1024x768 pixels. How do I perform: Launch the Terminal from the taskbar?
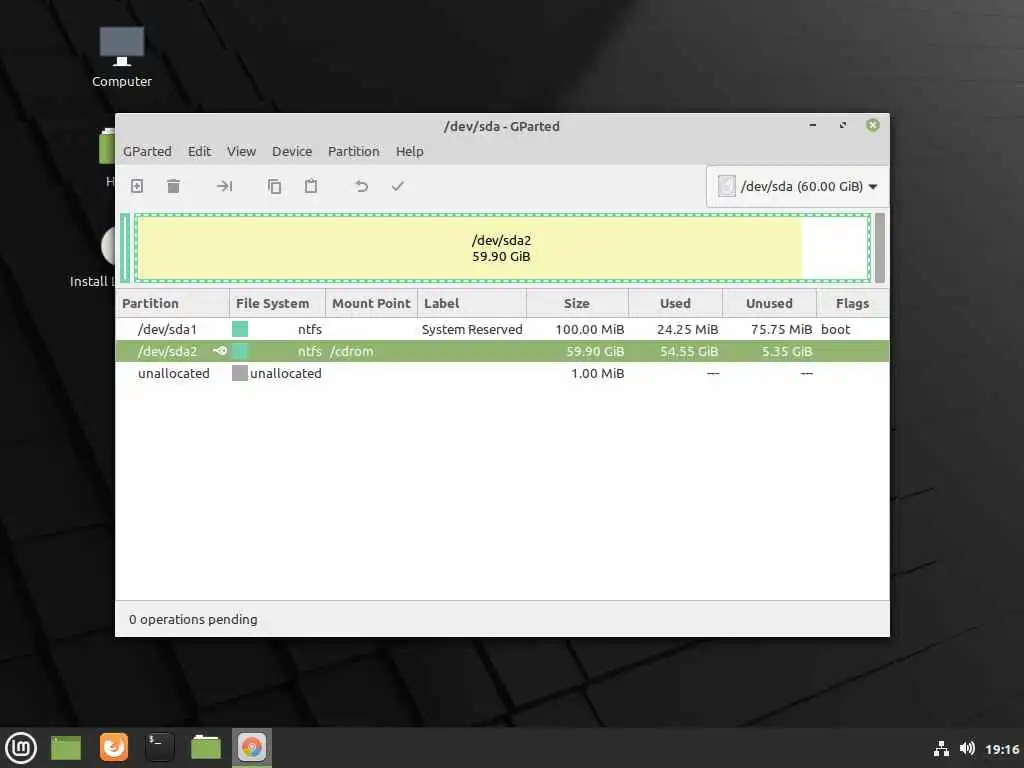coord(159,747)
